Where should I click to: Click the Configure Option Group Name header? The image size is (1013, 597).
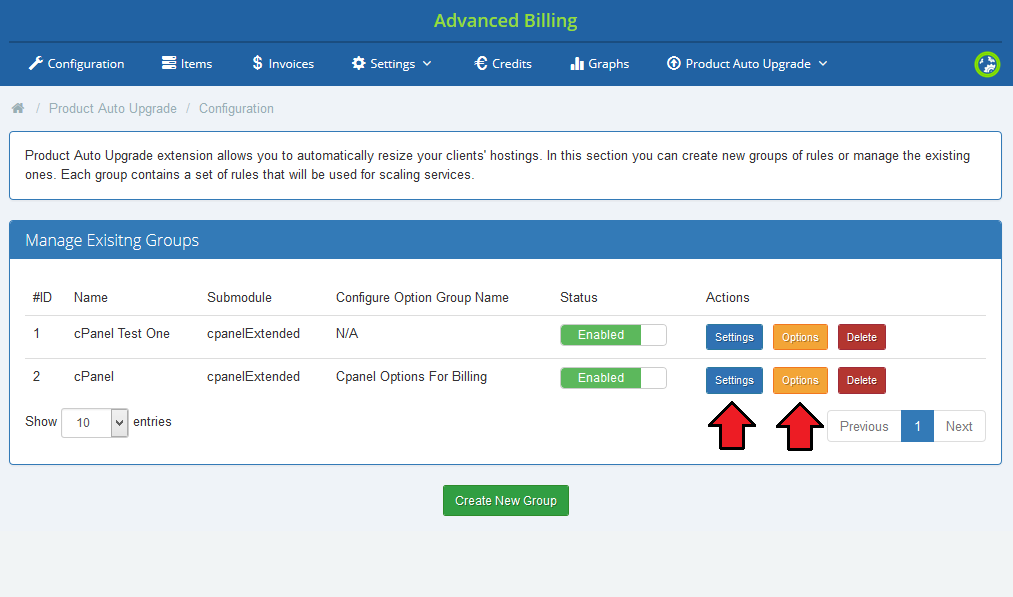click(422, 297)
